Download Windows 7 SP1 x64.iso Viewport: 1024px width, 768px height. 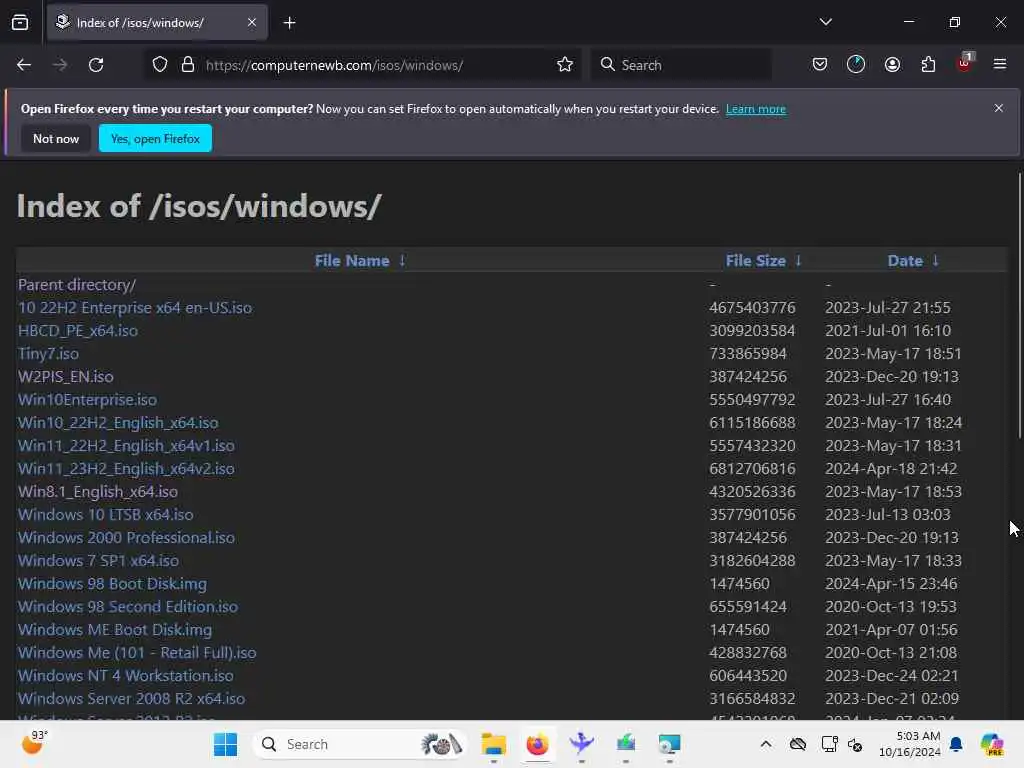click(98, 560)
